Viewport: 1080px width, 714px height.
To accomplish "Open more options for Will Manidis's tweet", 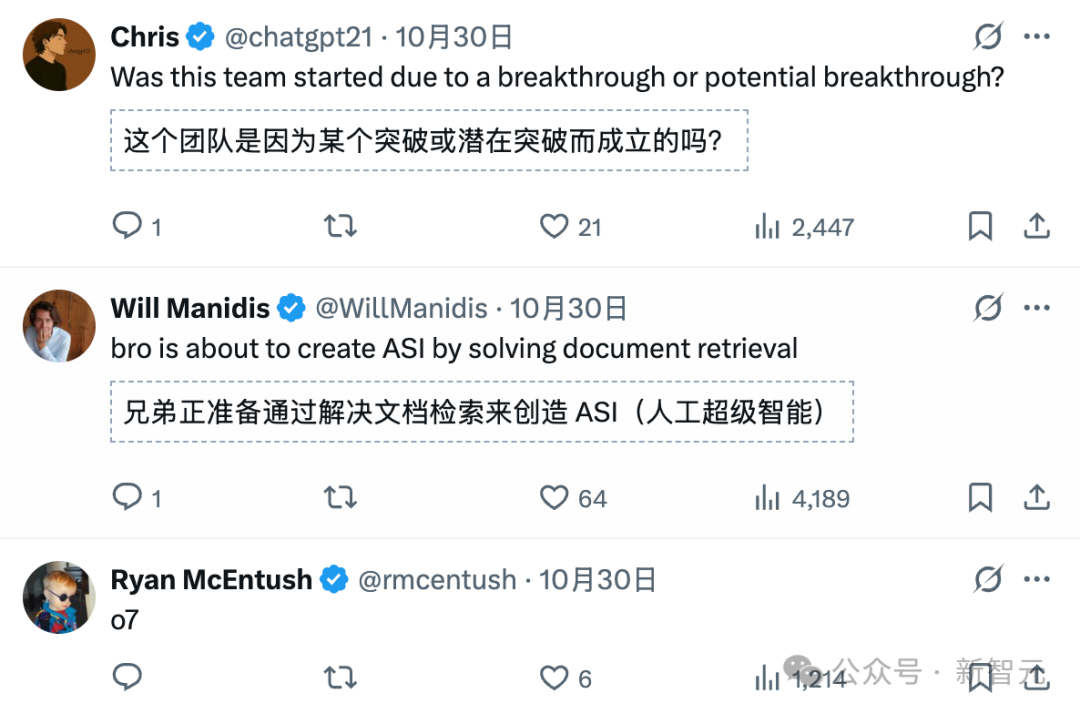I will coord(1038,308).
